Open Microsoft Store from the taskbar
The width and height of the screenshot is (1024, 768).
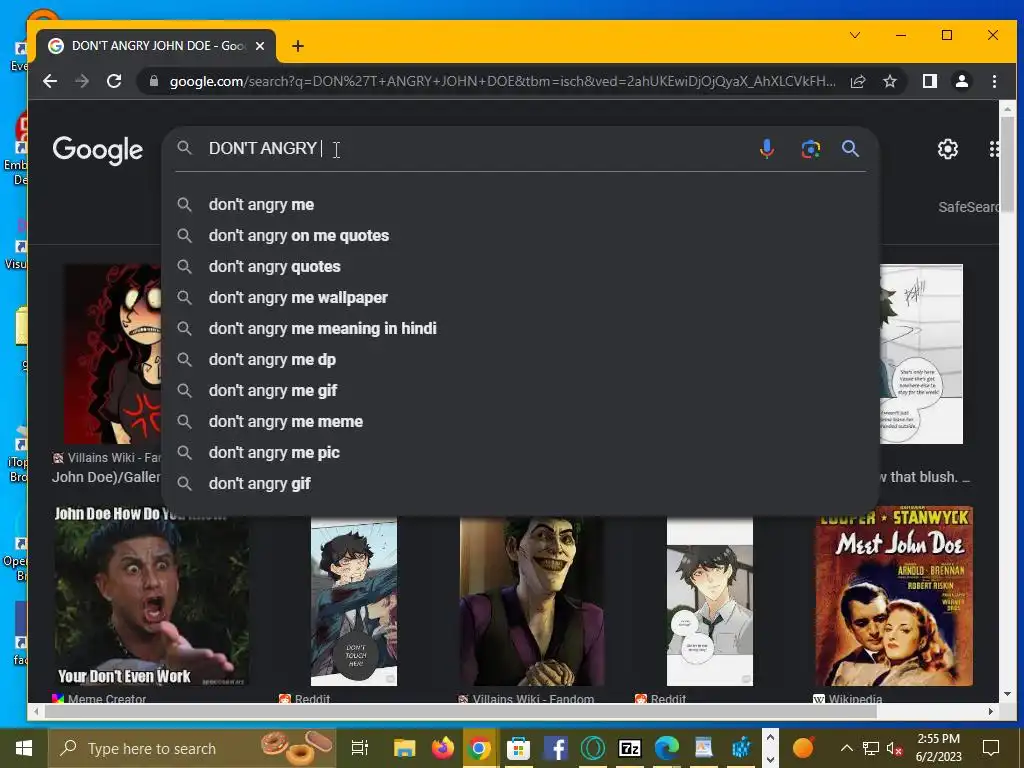(x=519, y=748)
